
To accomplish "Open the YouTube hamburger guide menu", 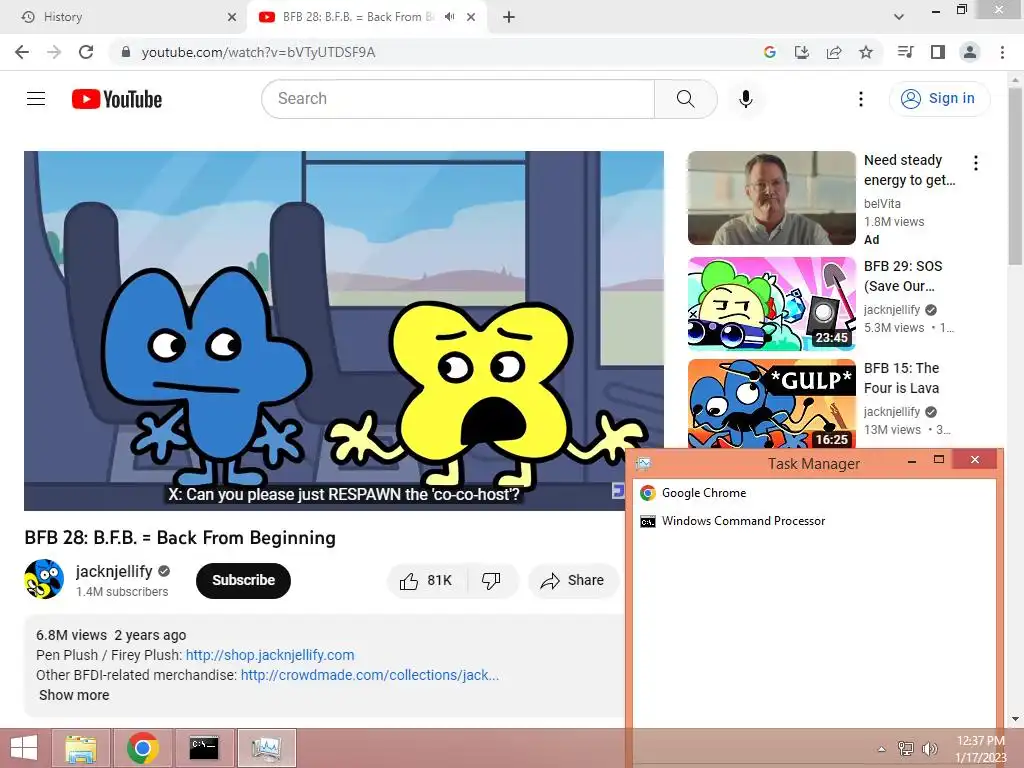I will (x=36, y=99).
